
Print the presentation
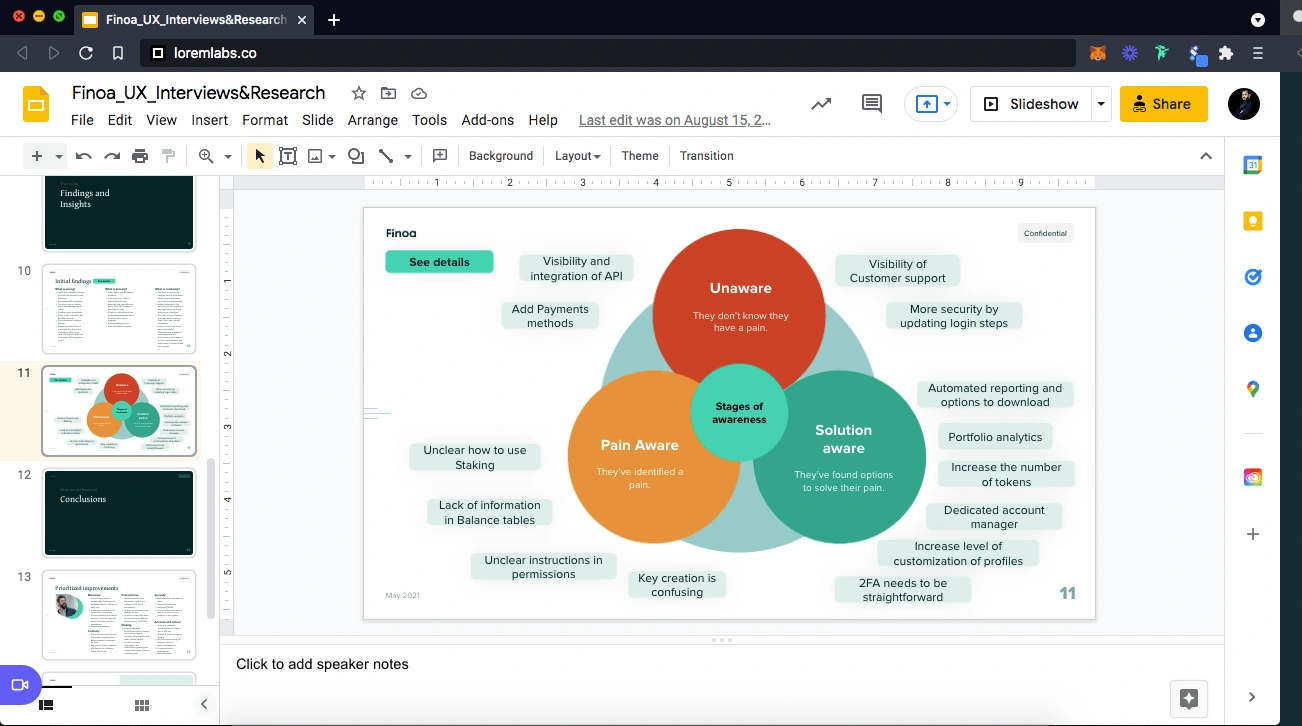click(x=140, y=156)
